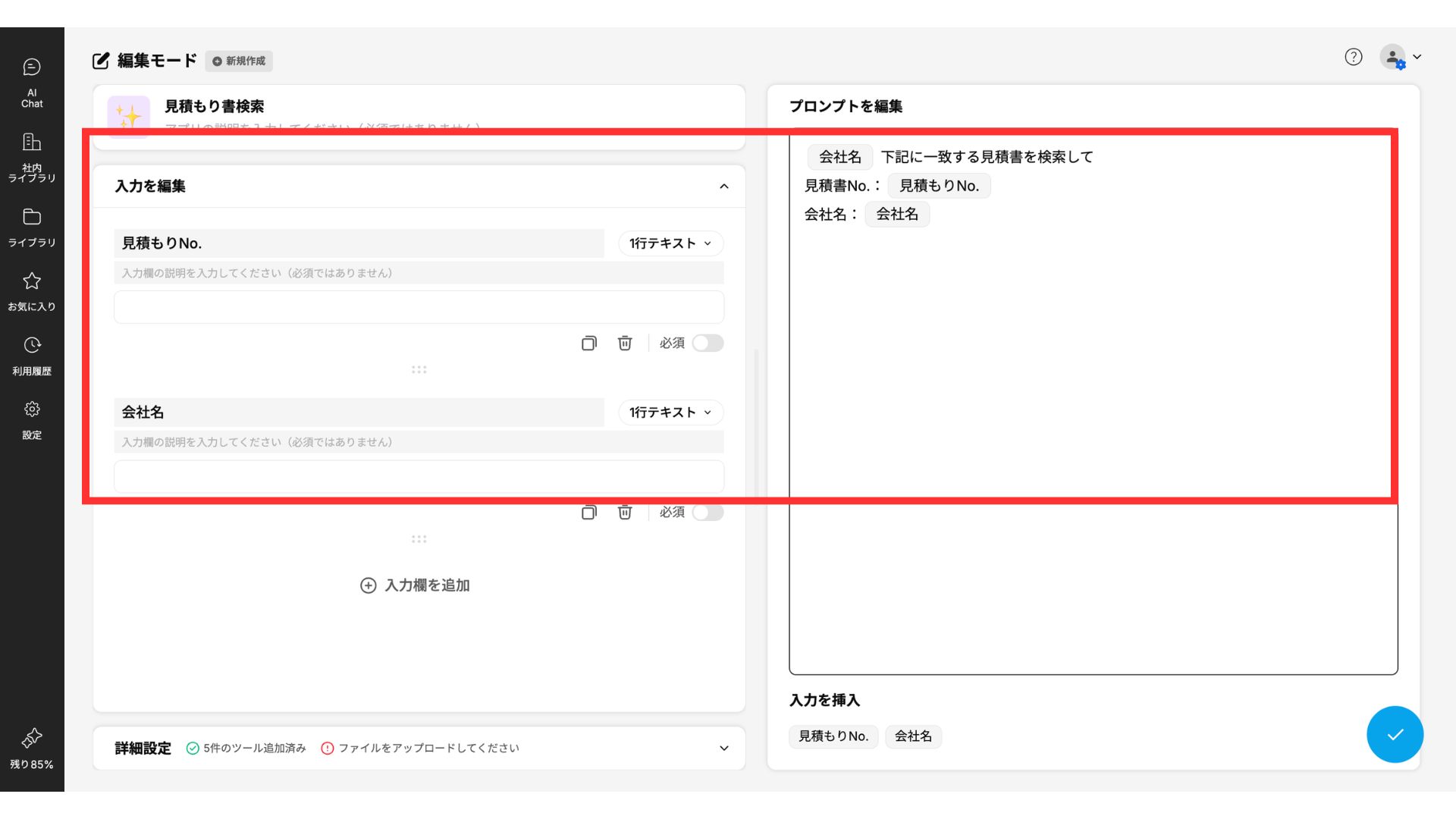Toggle 必須 for the 見積もりNo. field

[708, 344]
